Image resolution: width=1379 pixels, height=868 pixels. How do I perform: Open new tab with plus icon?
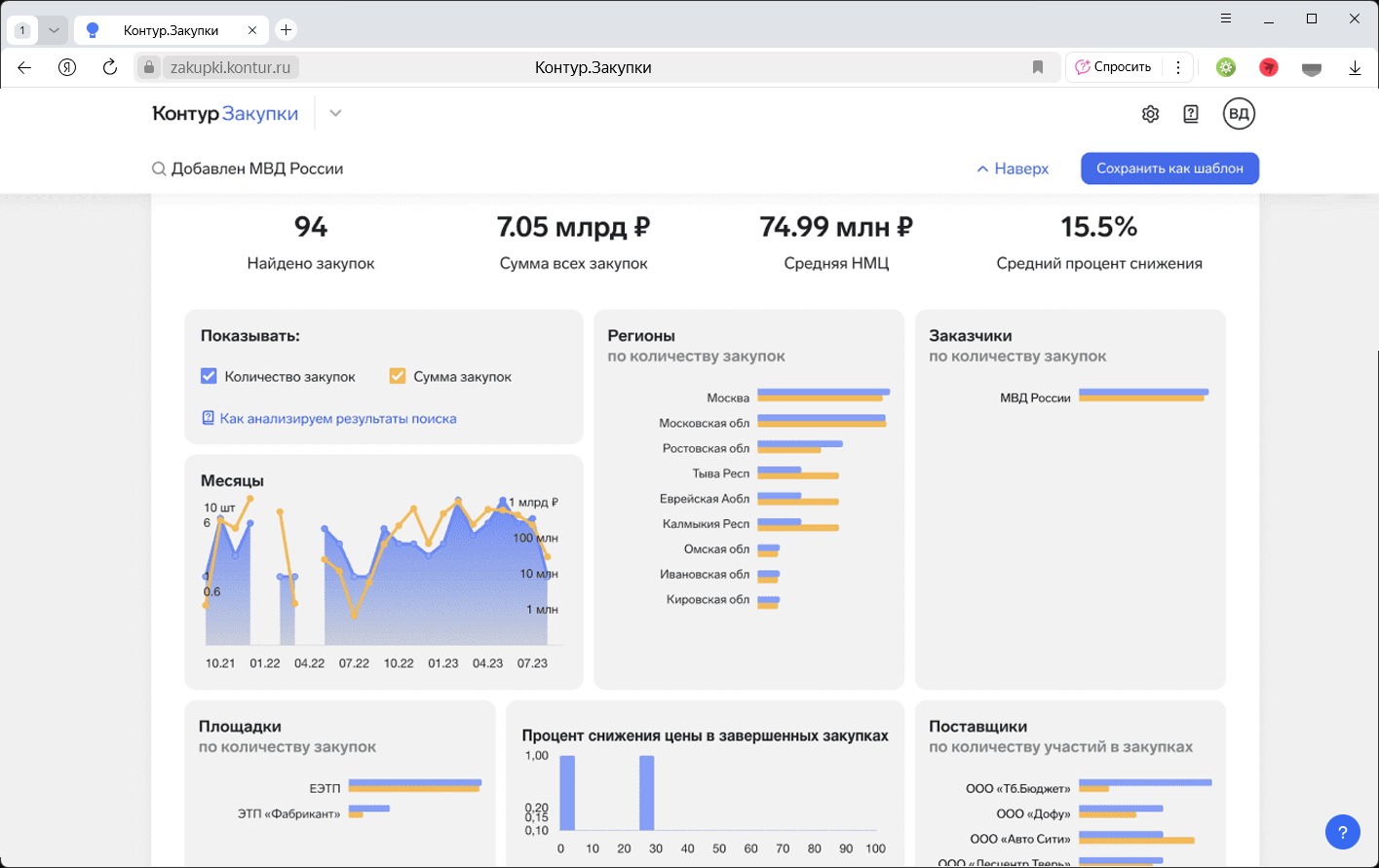[286, 30]
